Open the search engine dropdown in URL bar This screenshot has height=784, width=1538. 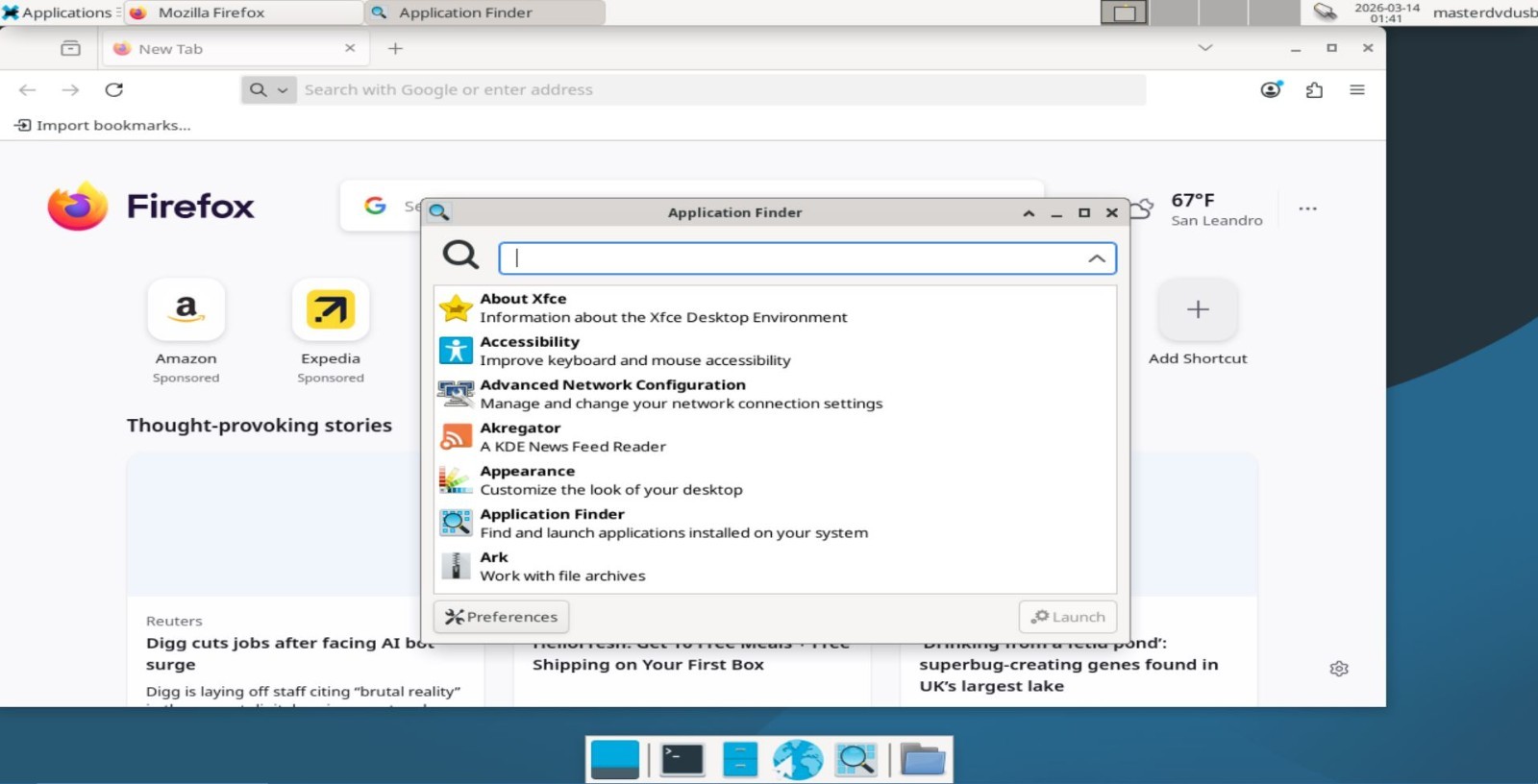268,89
